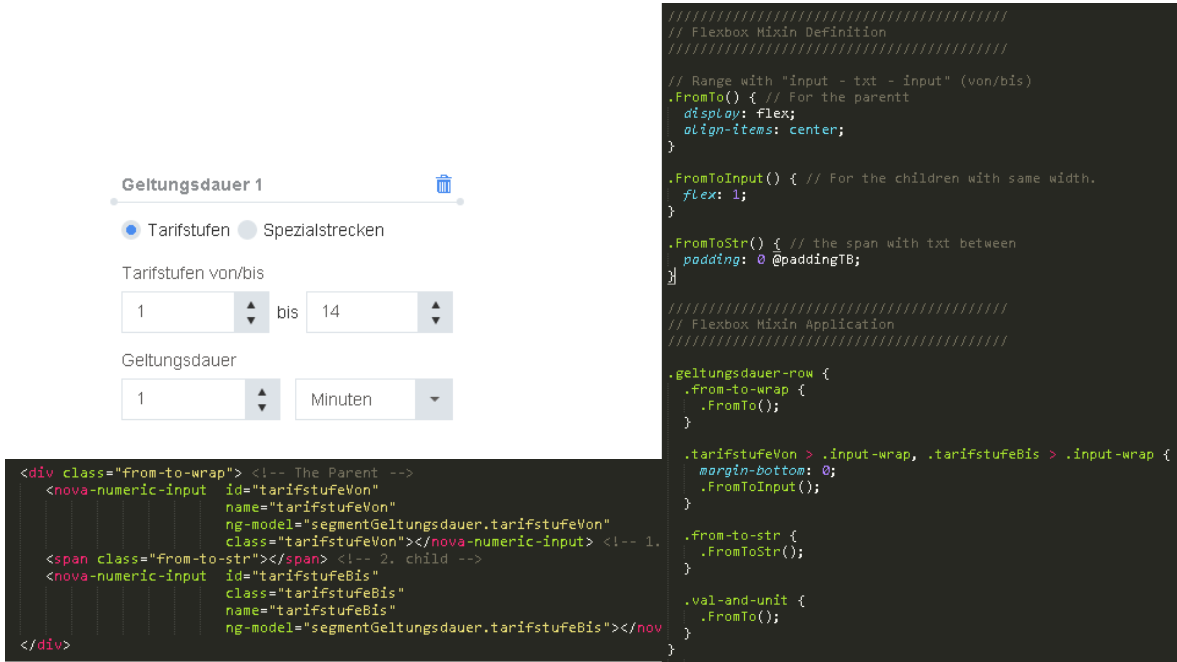The image size is (1177, 662).
Task: Decrease the Tarifstufen bis value of 14
Action: point(435,320)
